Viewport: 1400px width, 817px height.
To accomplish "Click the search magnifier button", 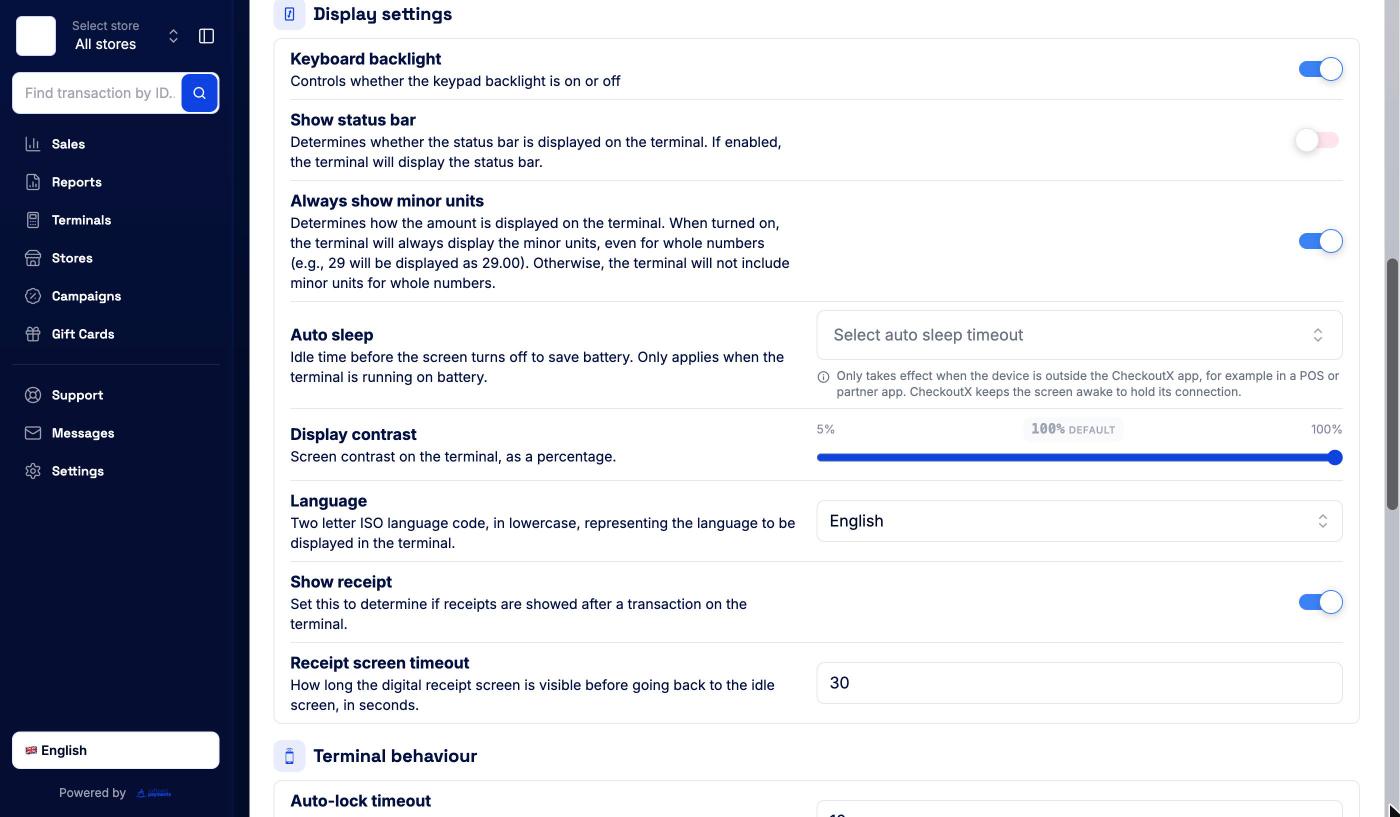I will pos(200,93).
